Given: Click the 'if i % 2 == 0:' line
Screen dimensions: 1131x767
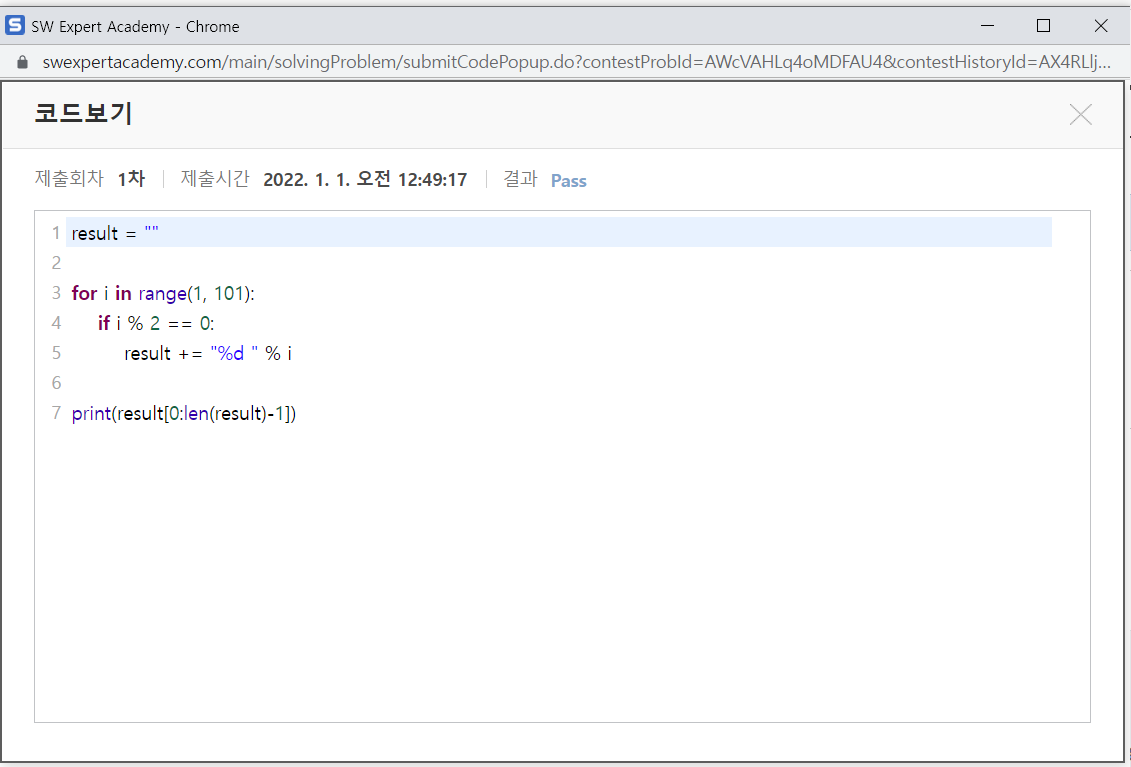Looking at the screenshot, I should 156,323.
